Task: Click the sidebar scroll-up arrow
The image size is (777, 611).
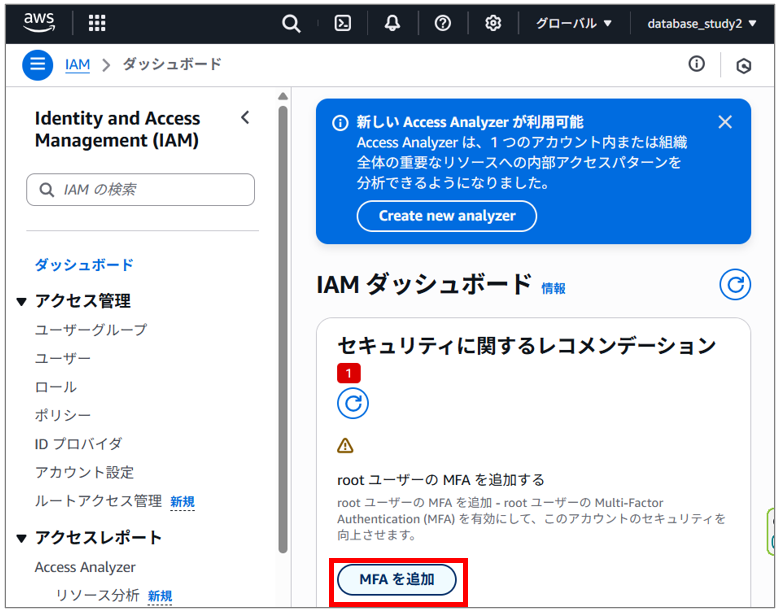Action: [x=283, y=96]
